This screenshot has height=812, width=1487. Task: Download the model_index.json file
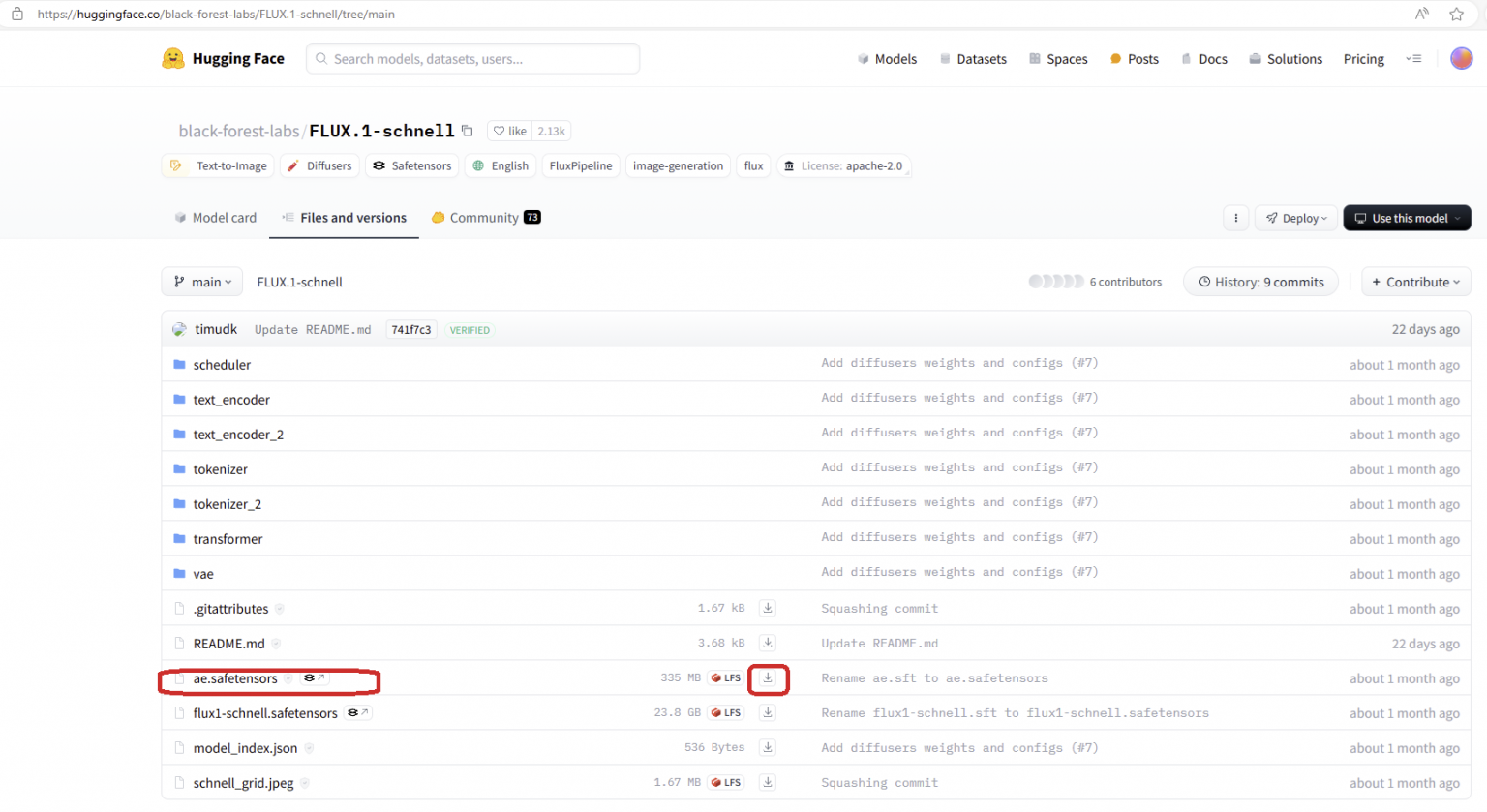coord(768,748)
